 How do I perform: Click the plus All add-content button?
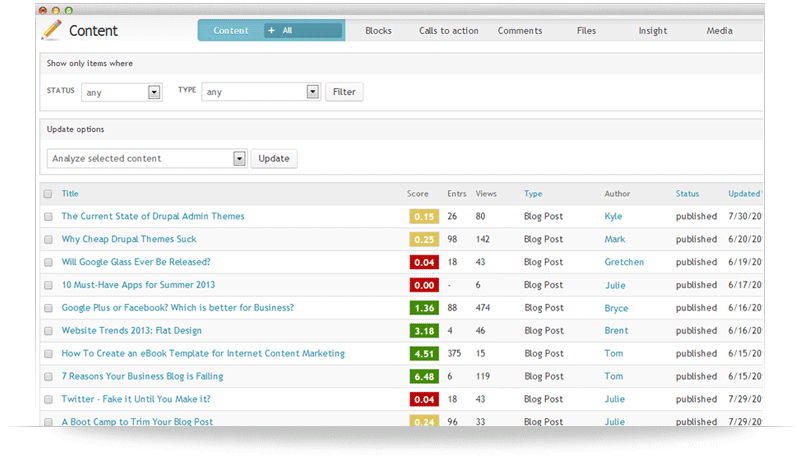coord(303,31)
